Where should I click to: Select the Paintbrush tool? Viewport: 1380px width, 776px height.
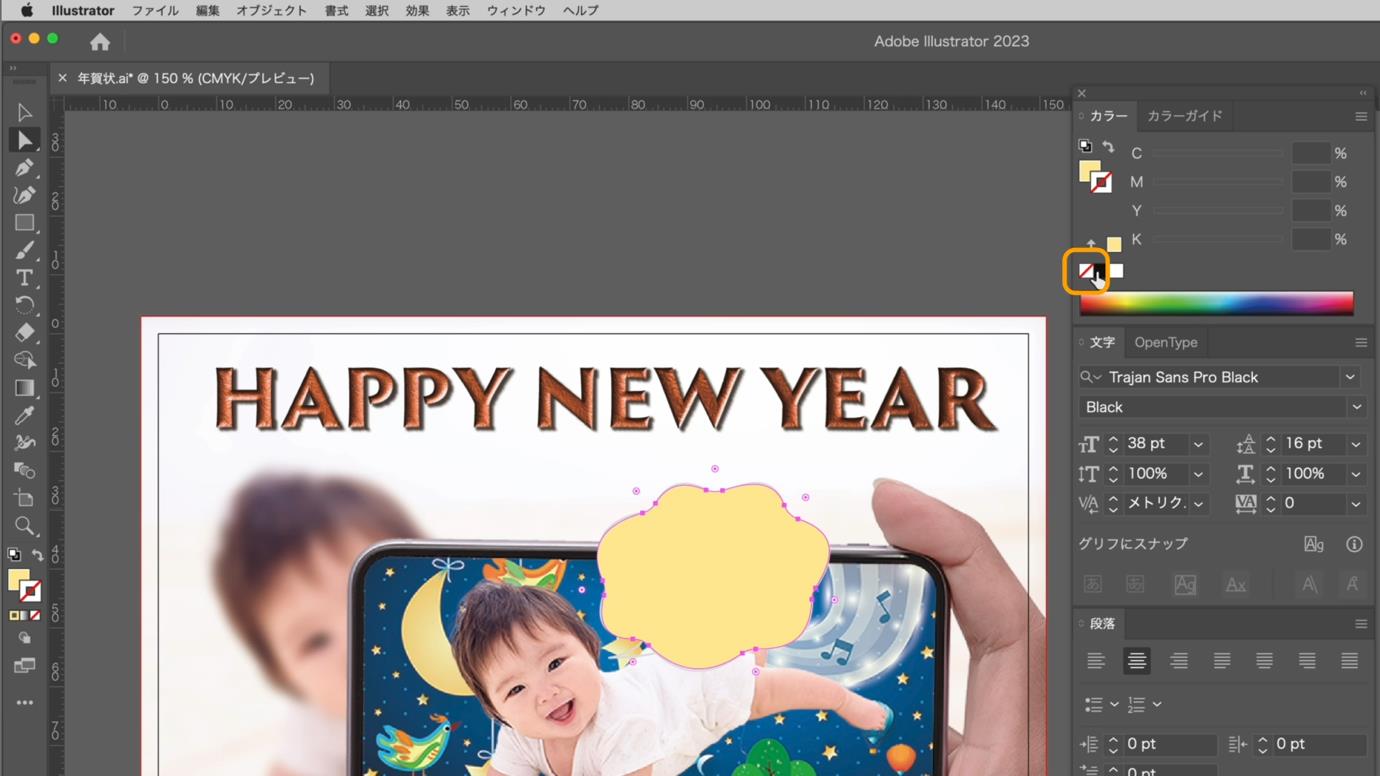pyautogui.click(x=25, y=250)
